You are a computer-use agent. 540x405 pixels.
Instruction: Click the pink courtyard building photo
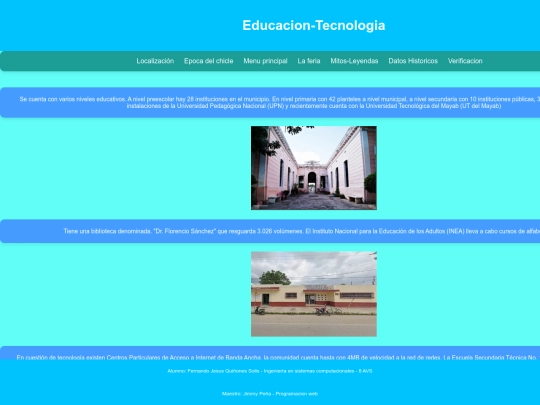pos(314,168)
